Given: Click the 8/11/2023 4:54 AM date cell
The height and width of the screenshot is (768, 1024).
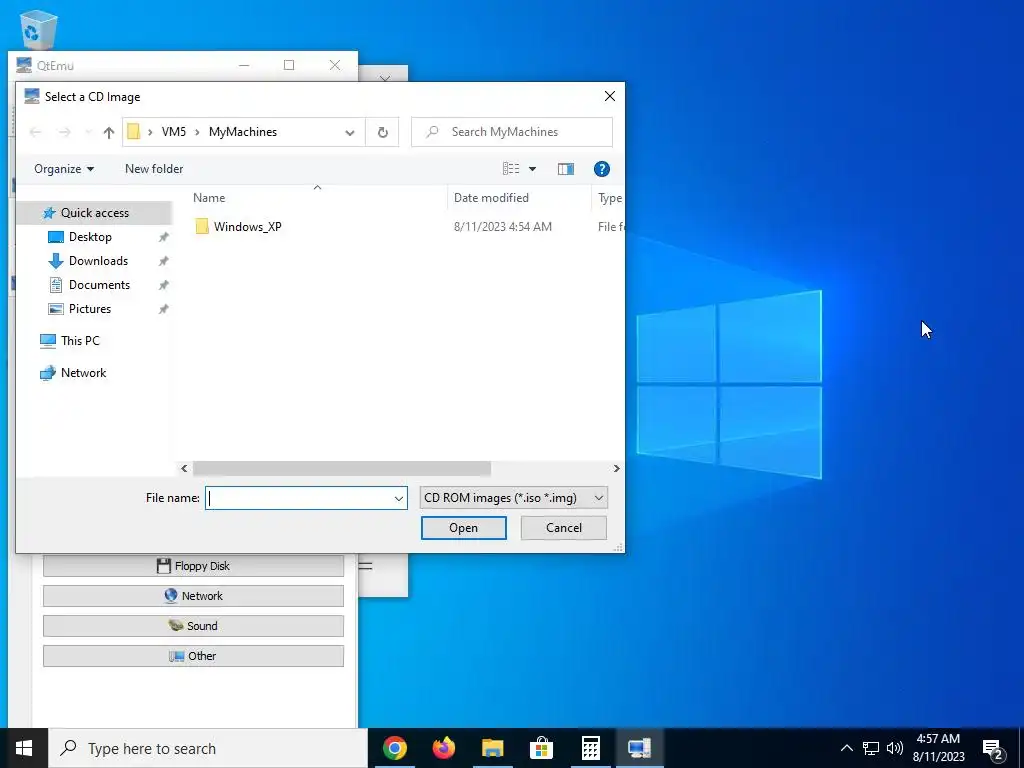Looking at the screenshot, I should click(503, 227).
